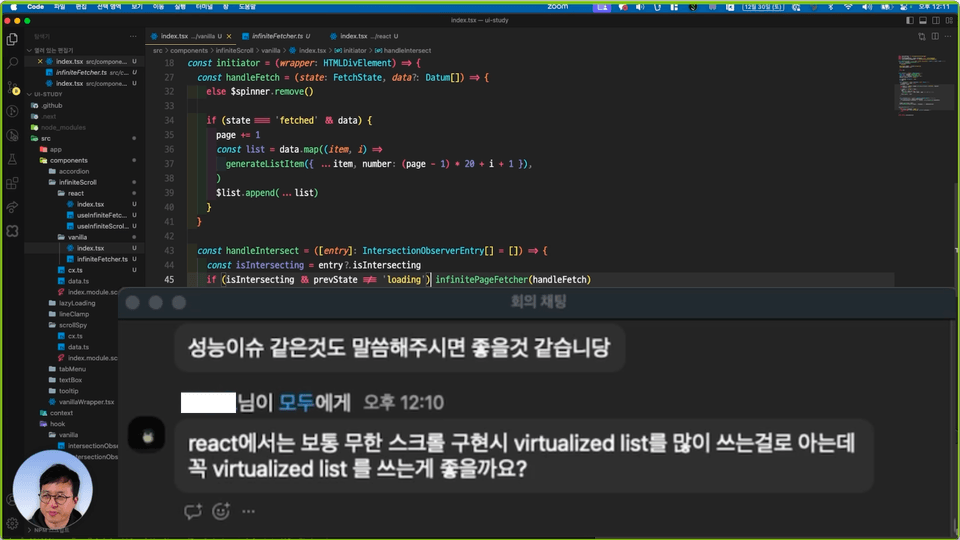Click 'initiator' symbol in breadcrumb
This screenshot has width=960, height=540.
coord(354,51)
